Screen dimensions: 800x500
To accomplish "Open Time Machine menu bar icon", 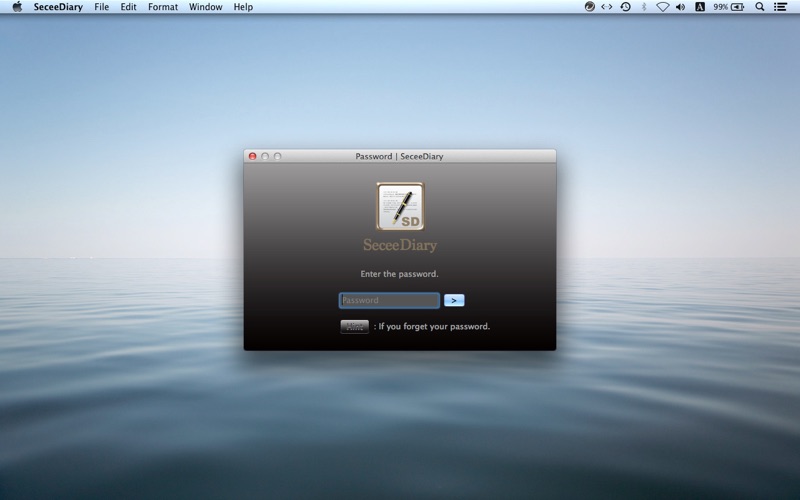I will (x=626, y=7).
